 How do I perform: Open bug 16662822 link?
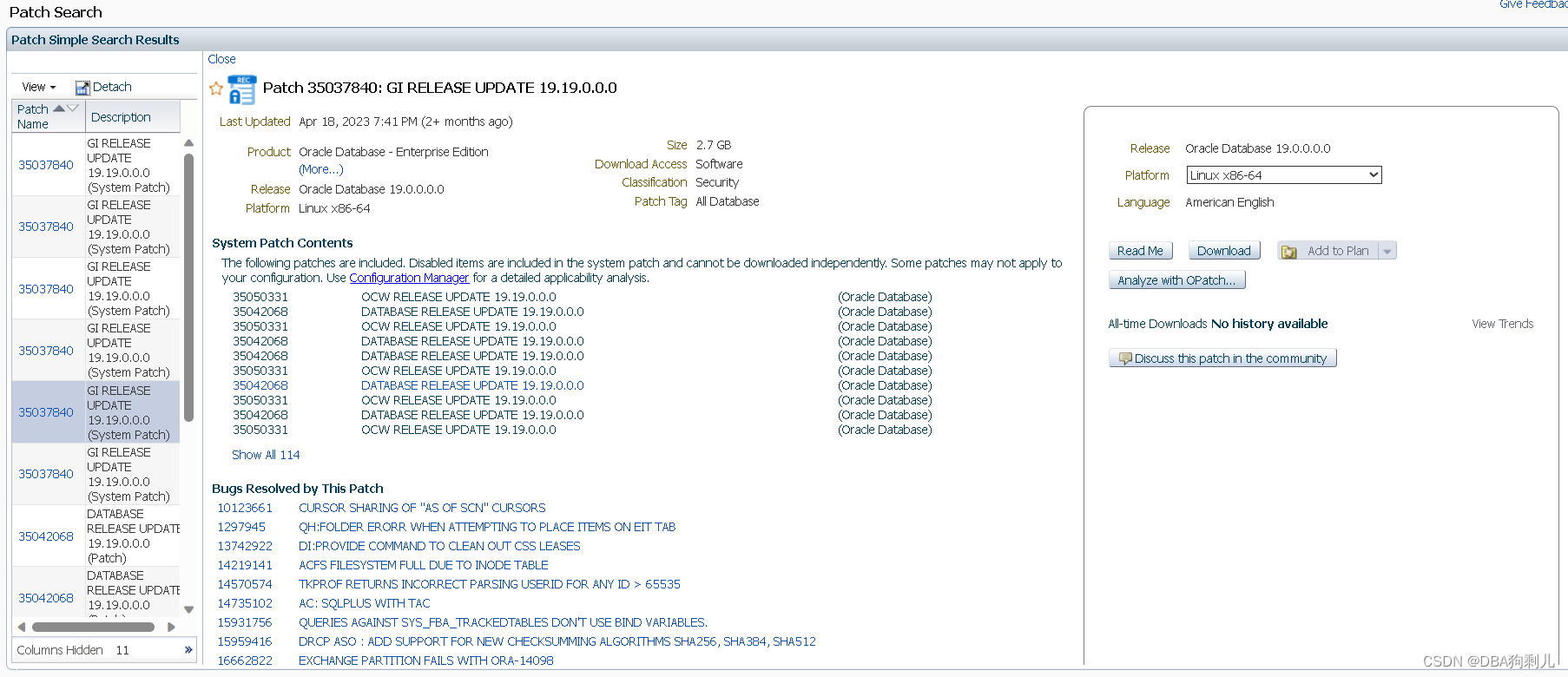[245, 661]
